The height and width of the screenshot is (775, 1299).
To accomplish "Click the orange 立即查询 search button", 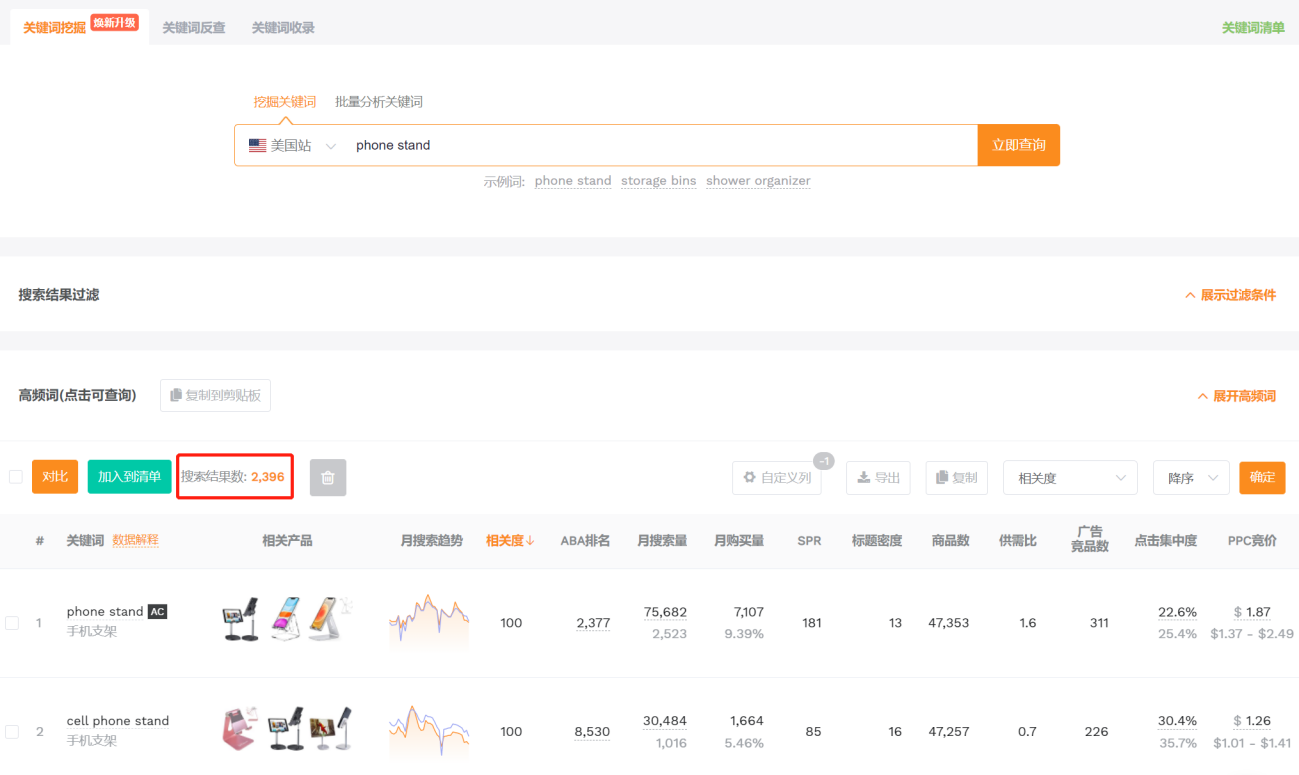I will [x=1018, y=144].
